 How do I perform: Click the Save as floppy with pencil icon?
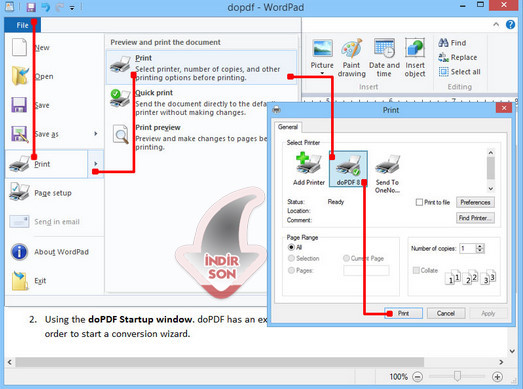pos(19,134)
